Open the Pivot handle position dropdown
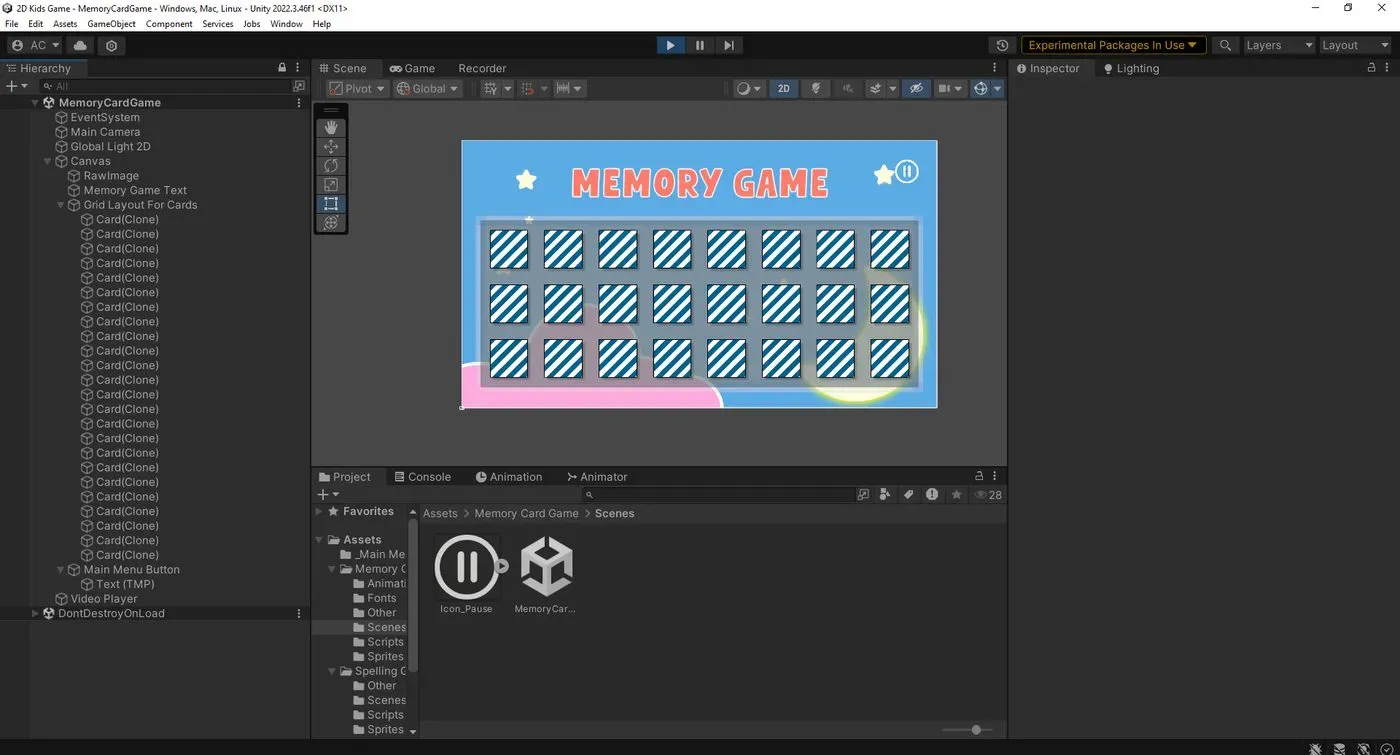Image resolution: width=1400 pixels, height=755 pixels. tap(357, 88)
